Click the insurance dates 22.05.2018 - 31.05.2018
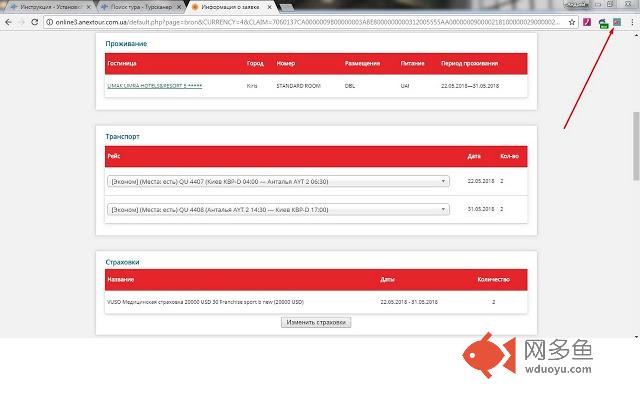Image resolution: width=640 pixels, height=400 pixels. (409, 302)
